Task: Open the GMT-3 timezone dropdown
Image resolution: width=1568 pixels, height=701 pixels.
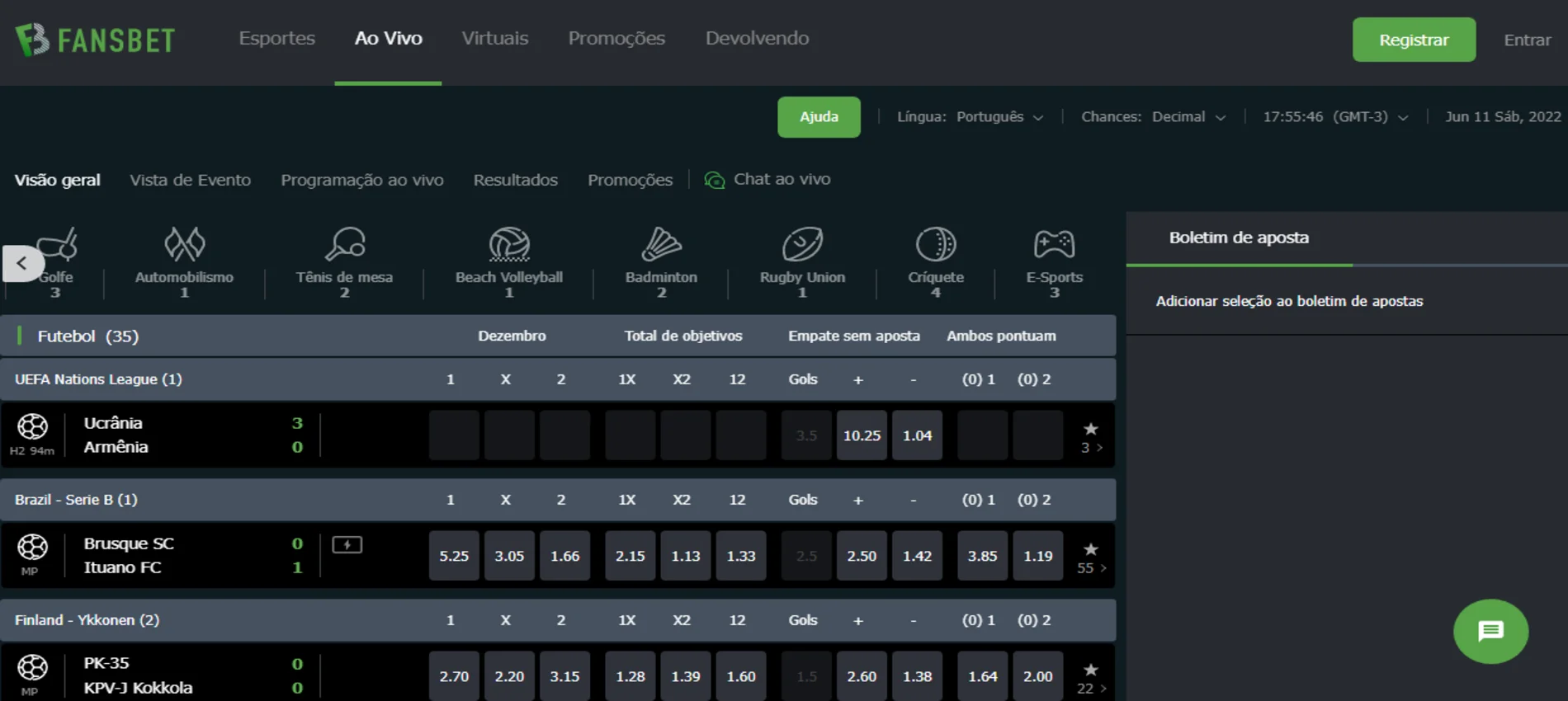Action: coord(1335,117)
